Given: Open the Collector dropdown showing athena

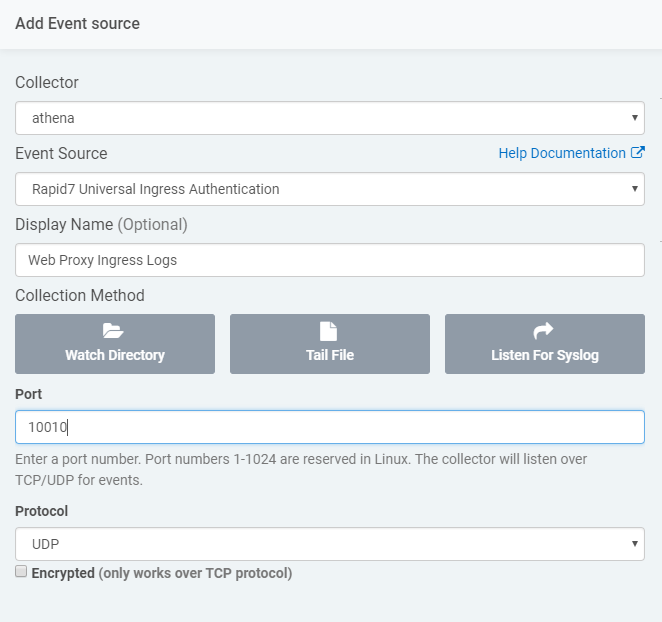Looking at the screenshot, I should [x=329, y=118].
